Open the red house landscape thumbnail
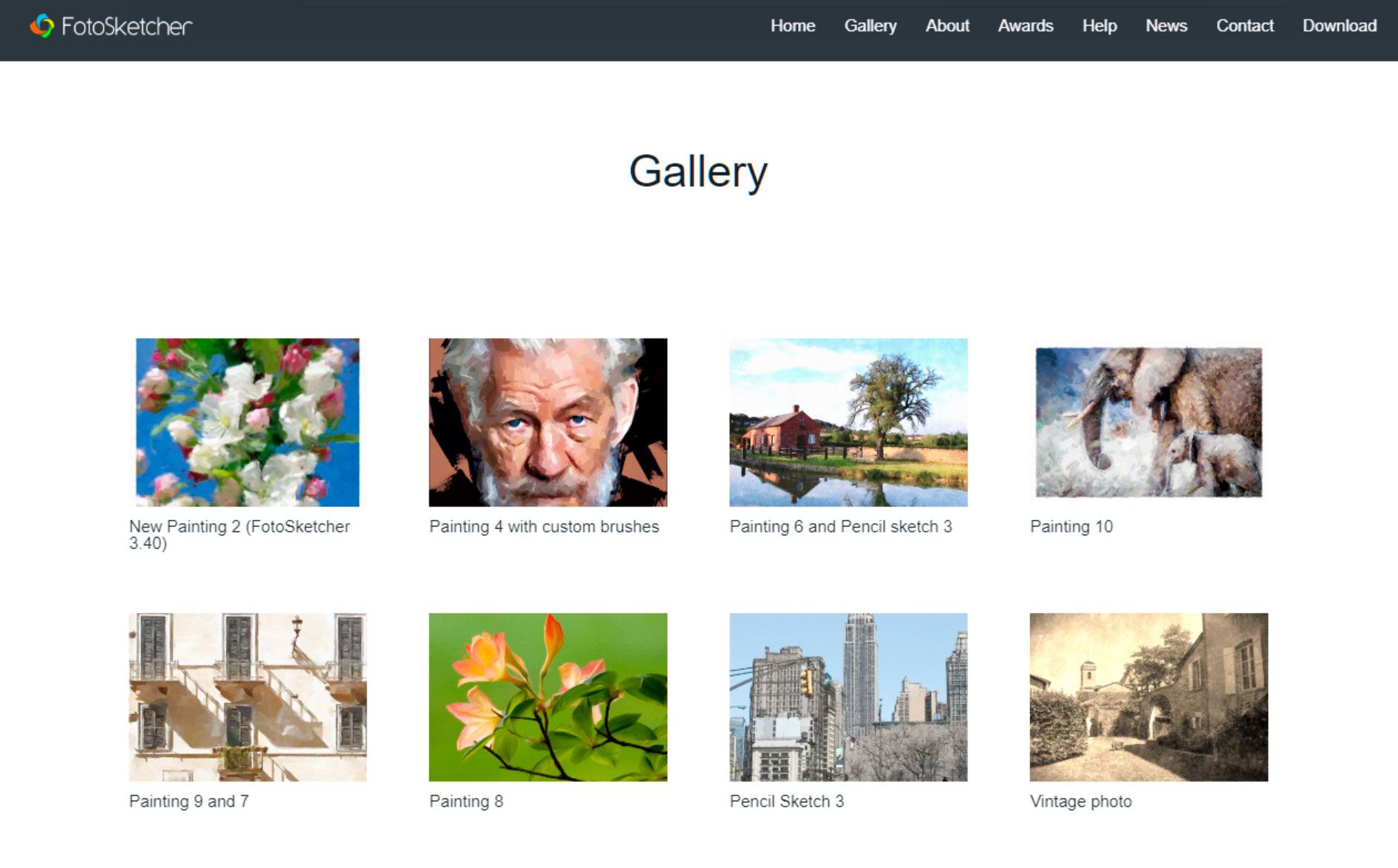 848,422
